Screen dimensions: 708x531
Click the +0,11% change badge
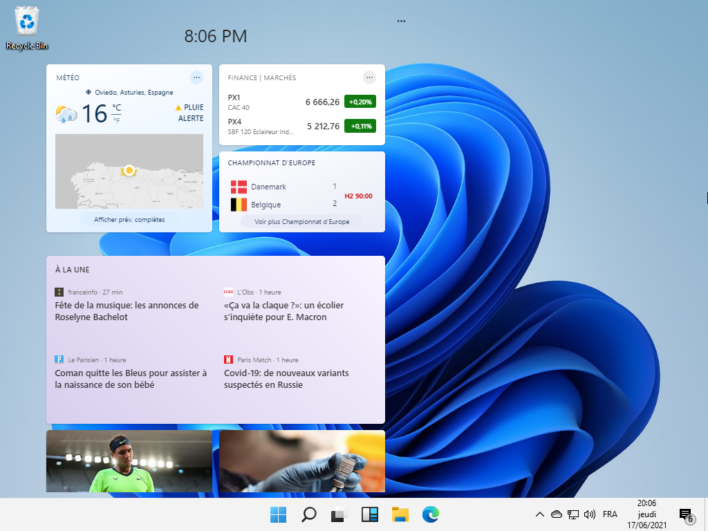point(360,126)
